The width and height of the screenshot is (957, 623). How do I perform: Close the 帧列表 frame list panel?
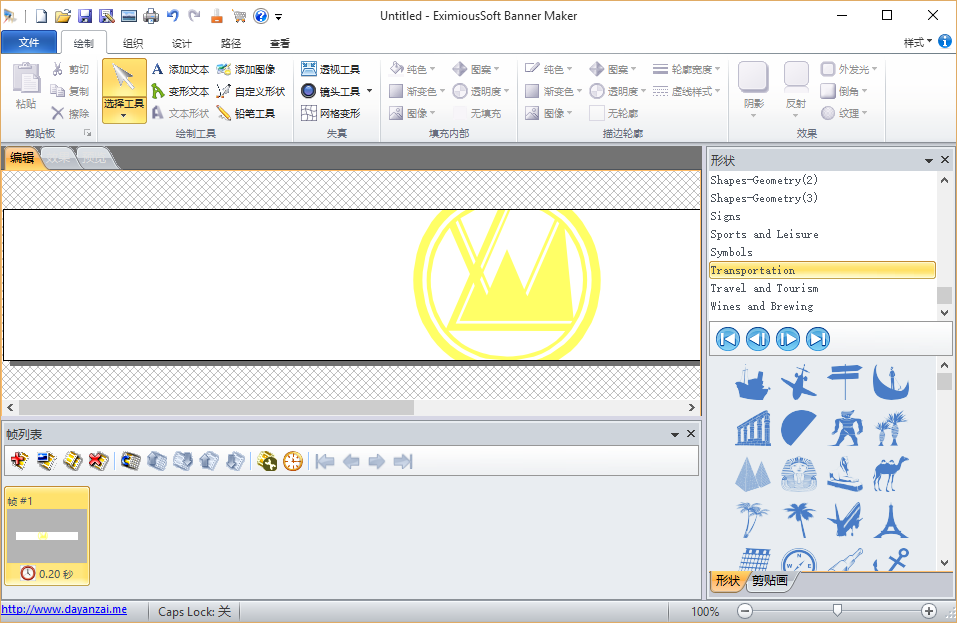tap(691, 433)
